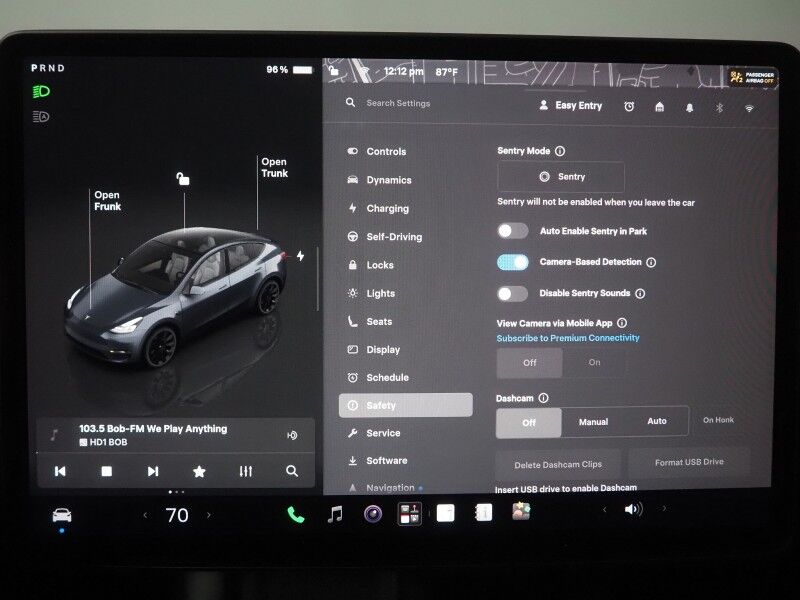Screen dimensions: 800x600
Task: Open the charge port lightning icon
Action: (301, 256)
